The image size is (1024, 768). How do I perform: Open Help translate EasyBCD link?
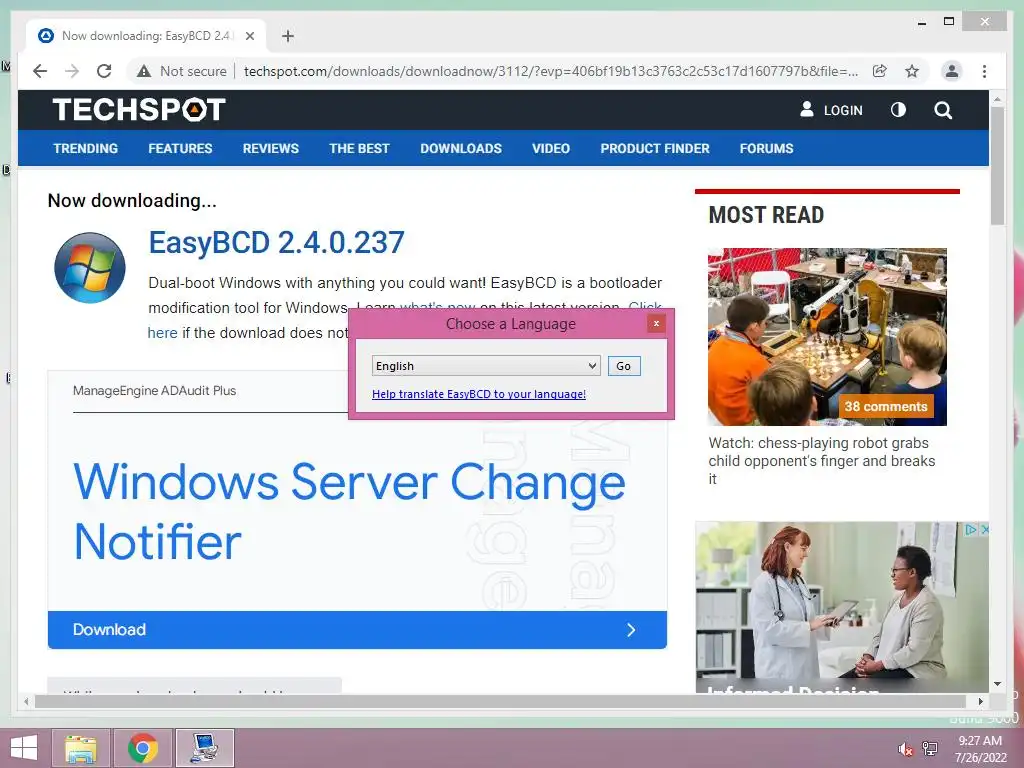pyautogui.click(x=479, y=394)
